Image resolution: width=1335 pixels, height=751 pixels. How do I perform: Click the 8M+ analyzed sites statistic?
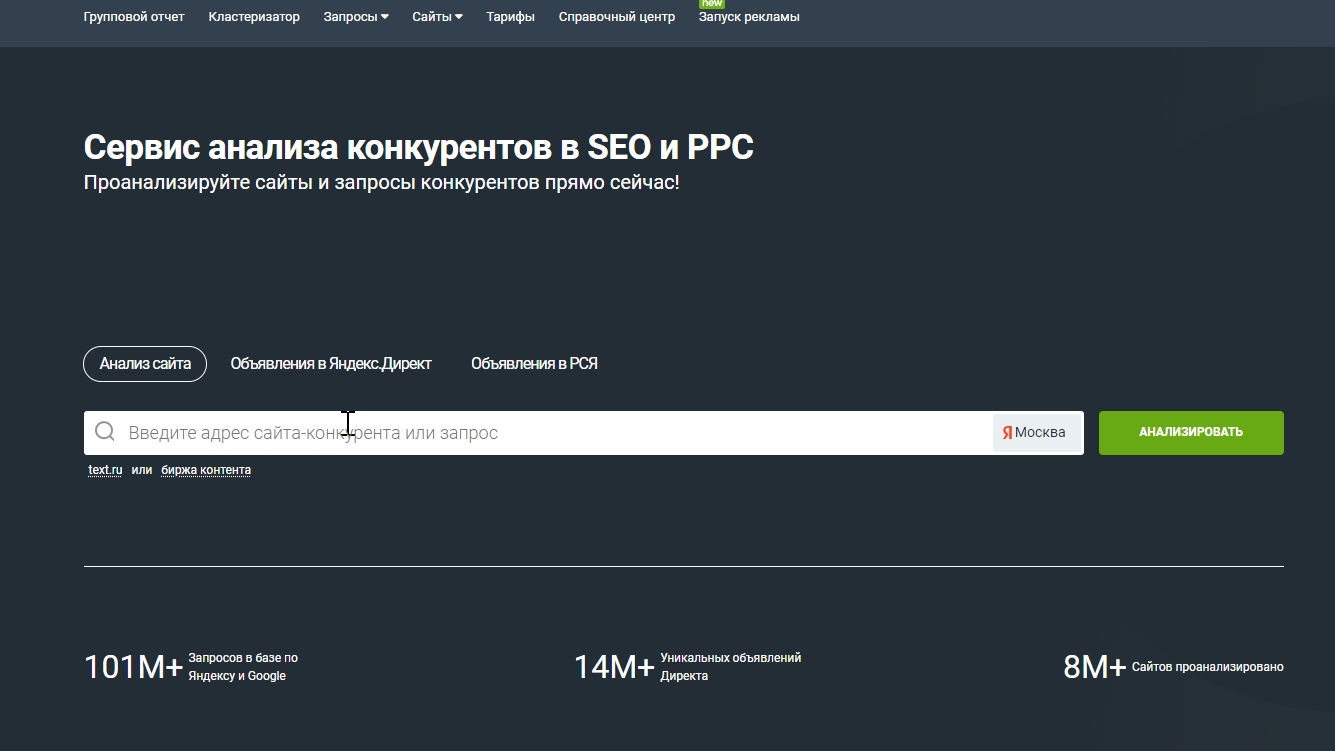[x=1095, y=667]
